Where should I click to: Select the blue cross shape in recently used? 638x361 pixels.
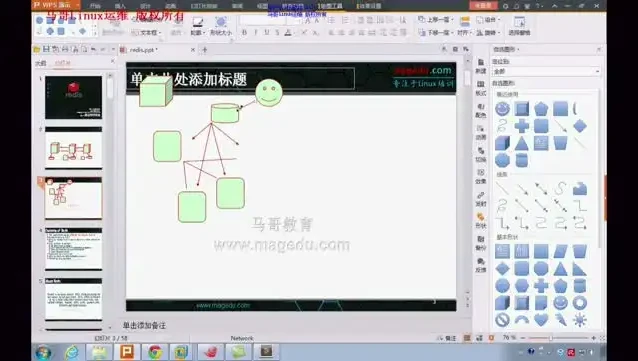tap(522, 126)
